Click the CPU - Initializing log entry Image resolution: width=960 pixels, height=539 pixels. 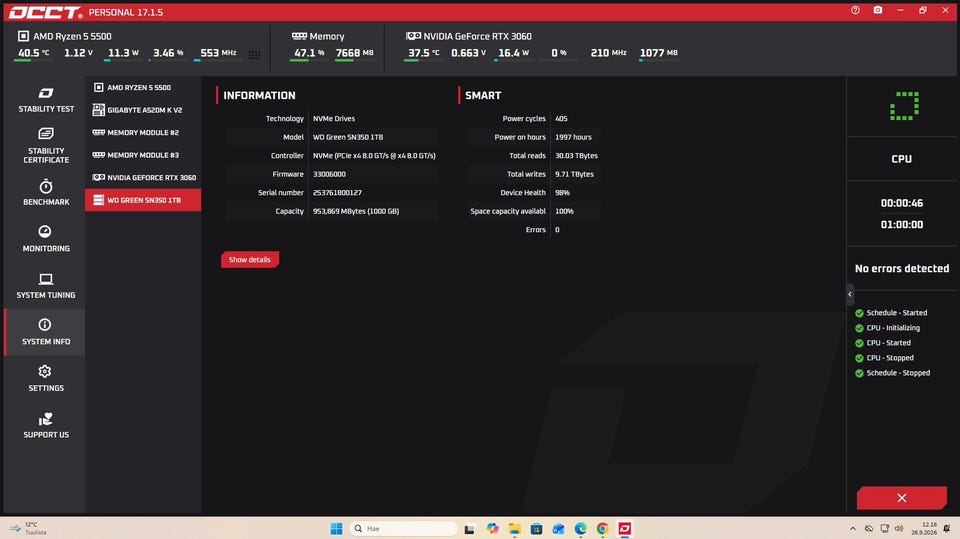(888, 328)
